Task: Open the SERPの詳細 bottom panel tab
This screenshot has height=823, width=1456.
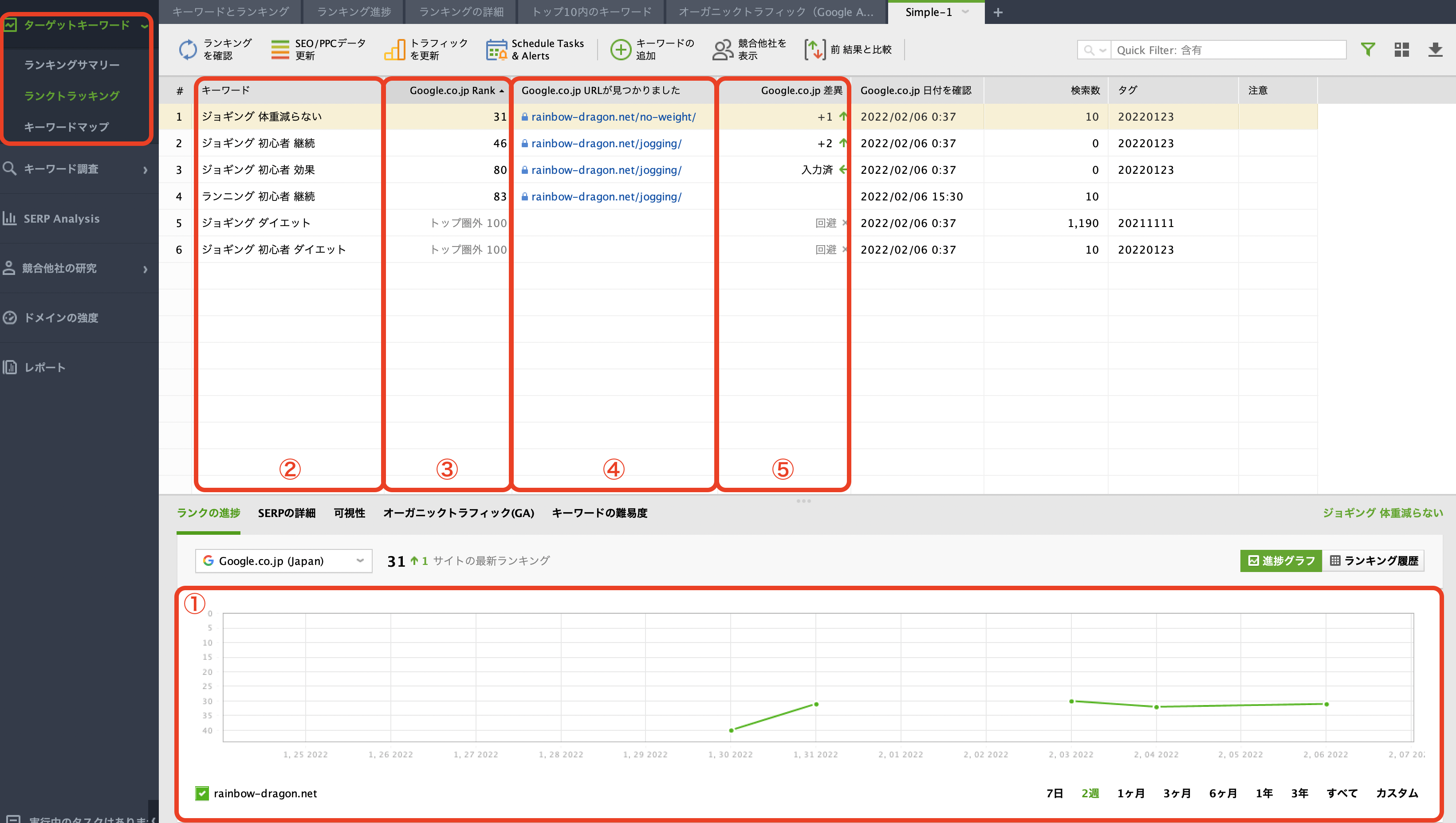Action: pos(287,513)
